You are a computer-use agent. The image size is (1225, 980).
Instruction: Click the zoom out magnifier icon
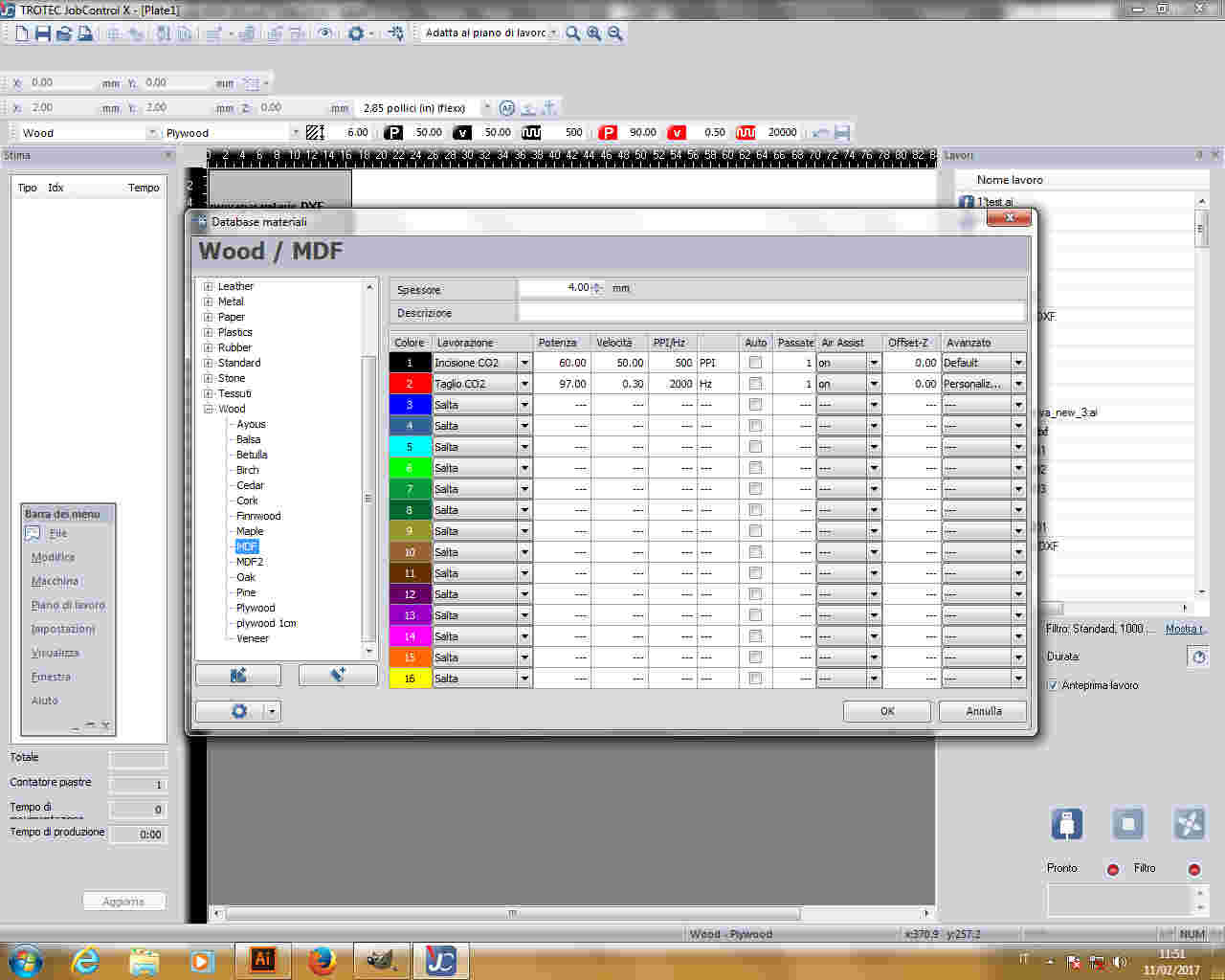click(615, 33)
